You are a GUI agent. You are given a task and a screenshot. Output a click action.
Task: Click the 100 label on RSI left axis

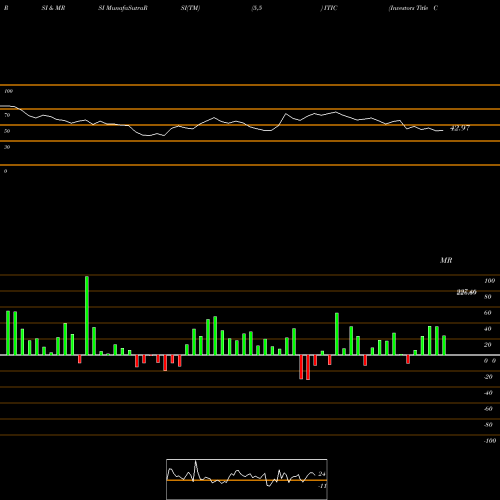coord(8,91)
